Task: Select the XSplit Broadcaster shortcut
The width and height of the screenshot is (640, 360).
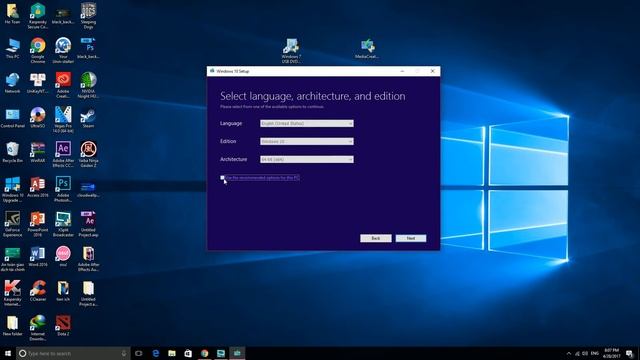Action: point(63,224)
